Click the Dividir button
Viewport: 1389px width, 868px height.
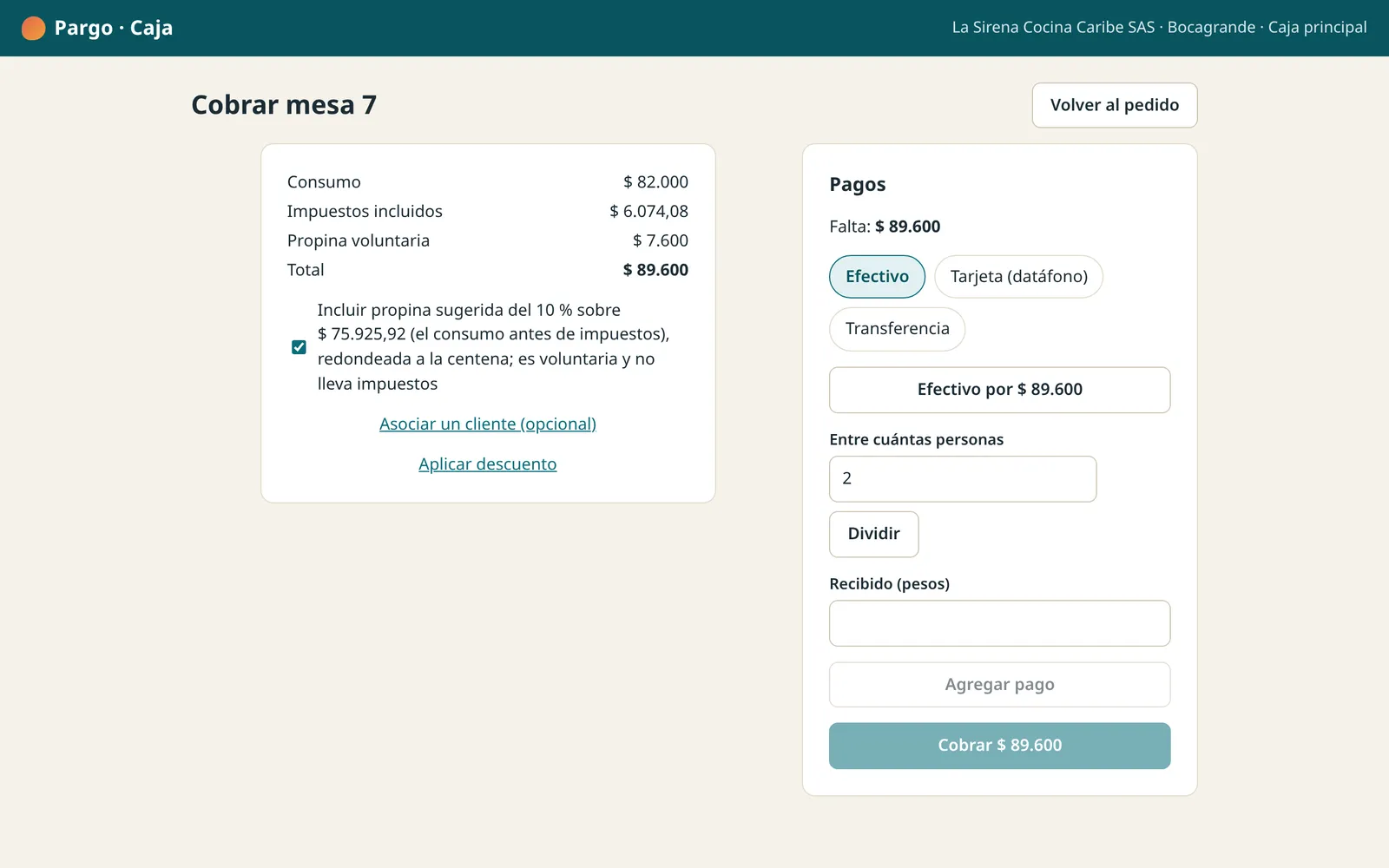[x=873, y=534]
